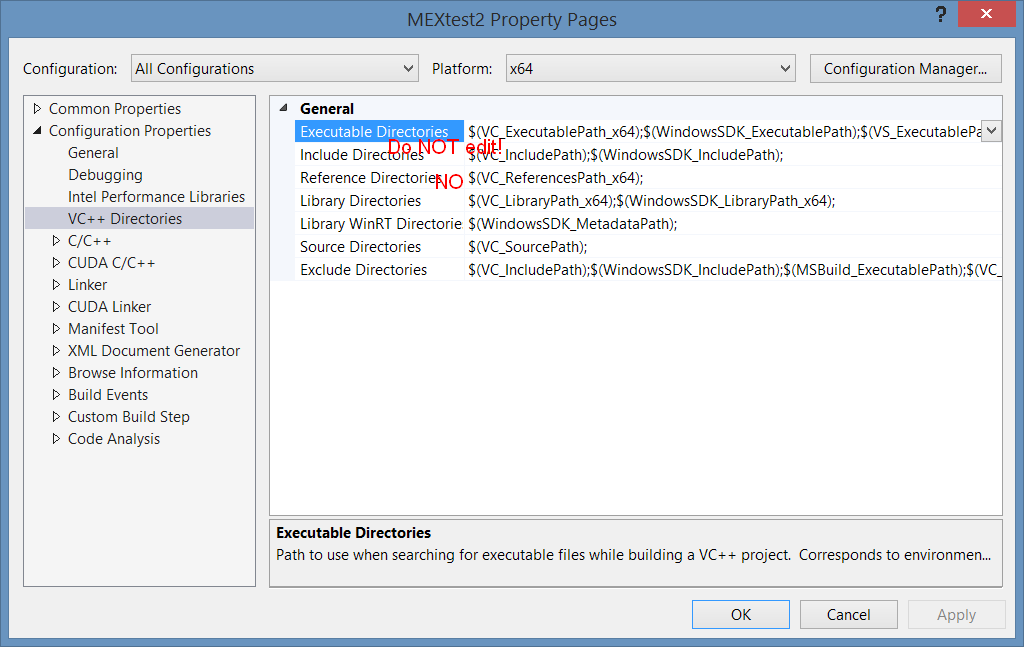Select Manifest Tool tree label

click(113, 328)
